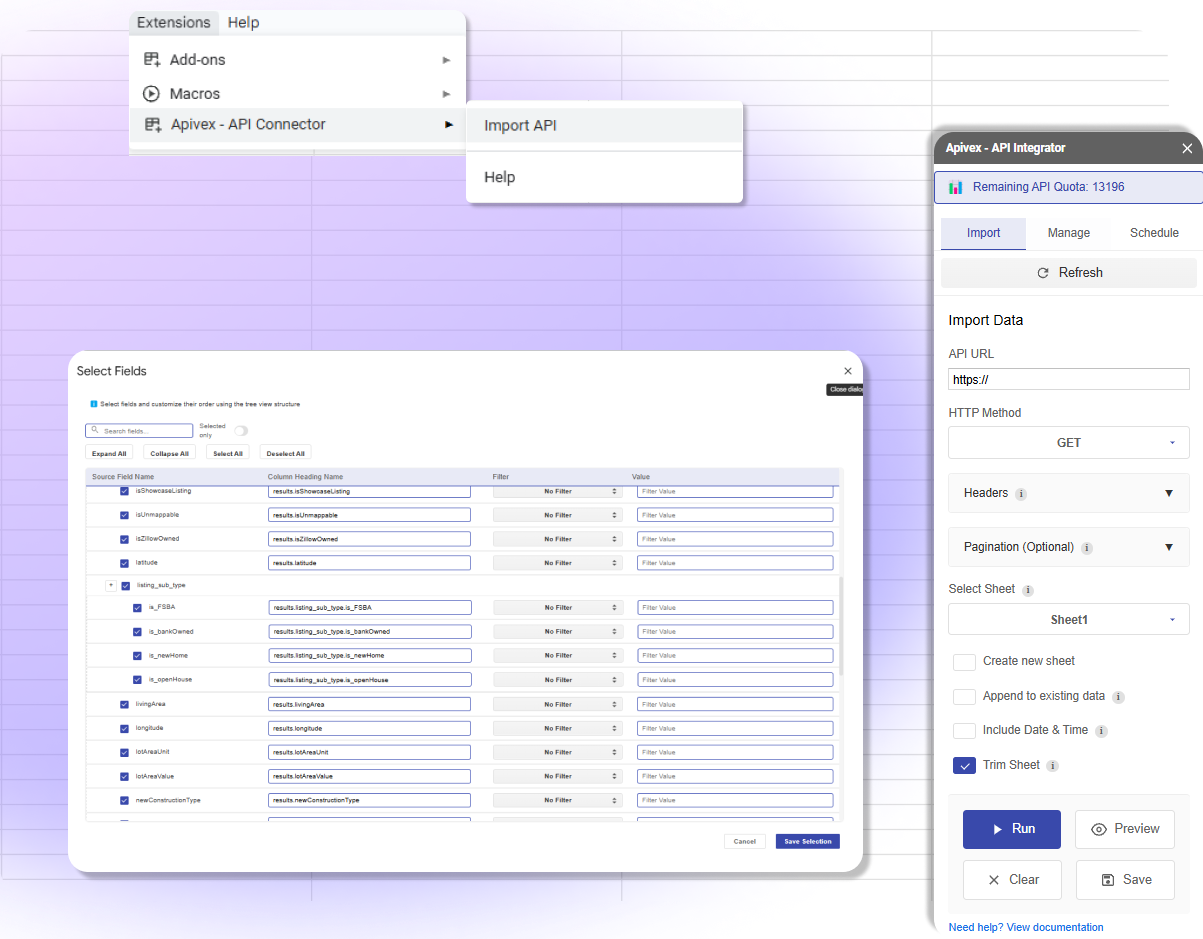
Task: Open the Extensions menu
Action: [x=174, y=22]
